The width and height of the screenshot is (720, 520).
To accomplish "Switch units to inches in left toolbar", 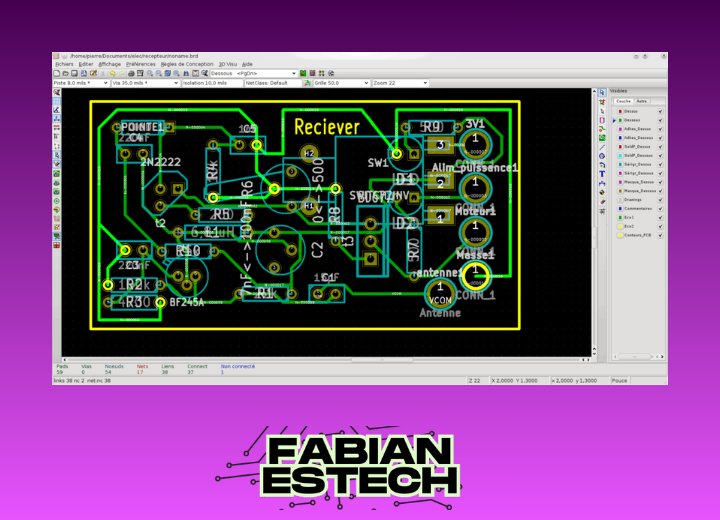I will coord(56,119).
